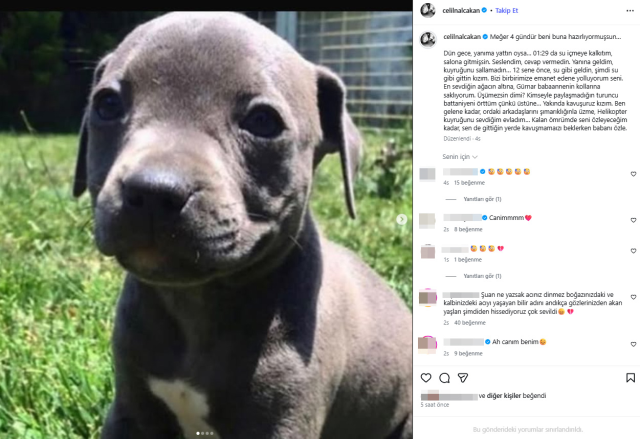Image resolution: width=640 pixels, height=439 pixels.
Task: Open the caption author avatar
Action: click(x=428, y=40)
